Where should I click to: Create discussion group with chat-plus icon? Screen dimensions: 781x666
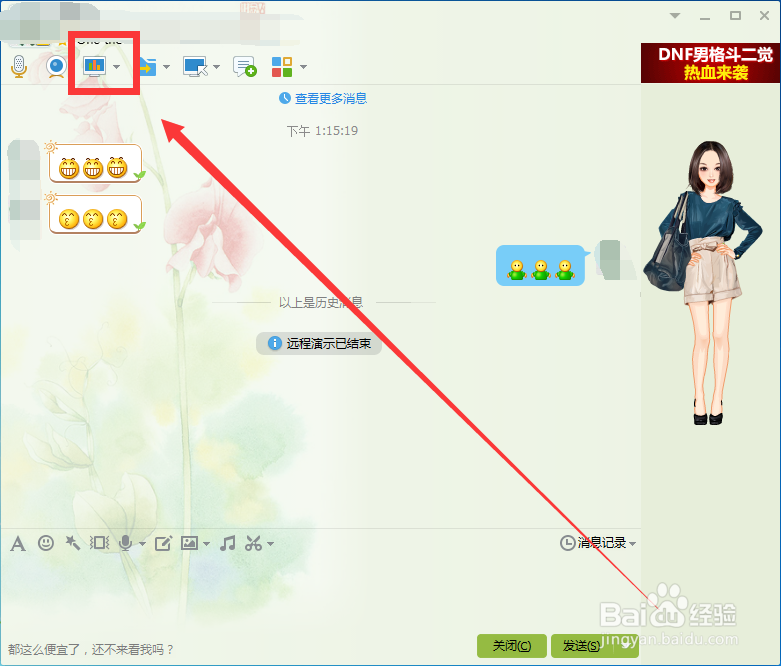pyautogui.click(x=245, y=66)
